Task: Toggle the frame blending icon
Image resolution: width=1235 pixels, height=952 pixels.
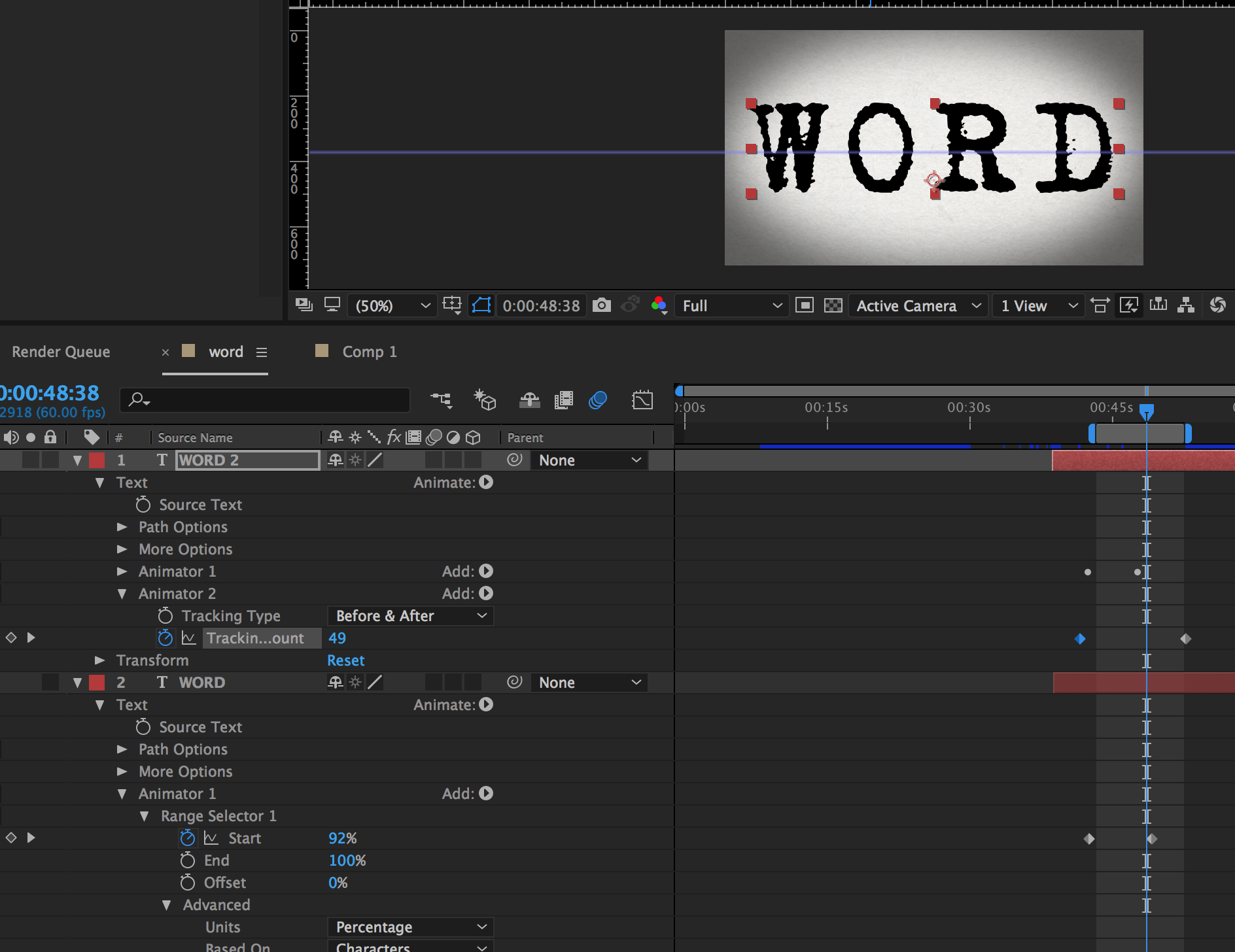Action: click(563, 399)
